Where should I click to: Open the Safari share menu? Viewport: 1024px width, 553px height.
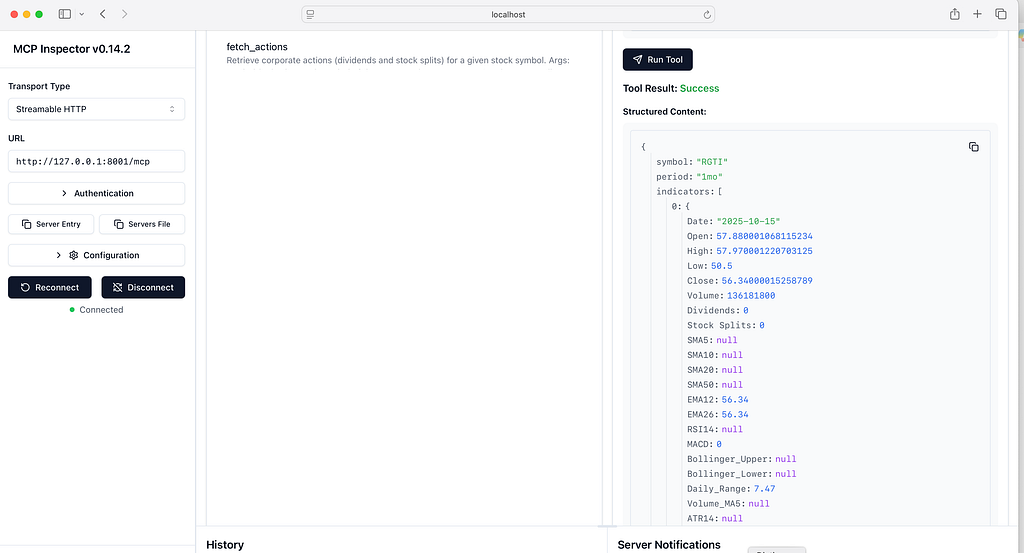point(954,14)
